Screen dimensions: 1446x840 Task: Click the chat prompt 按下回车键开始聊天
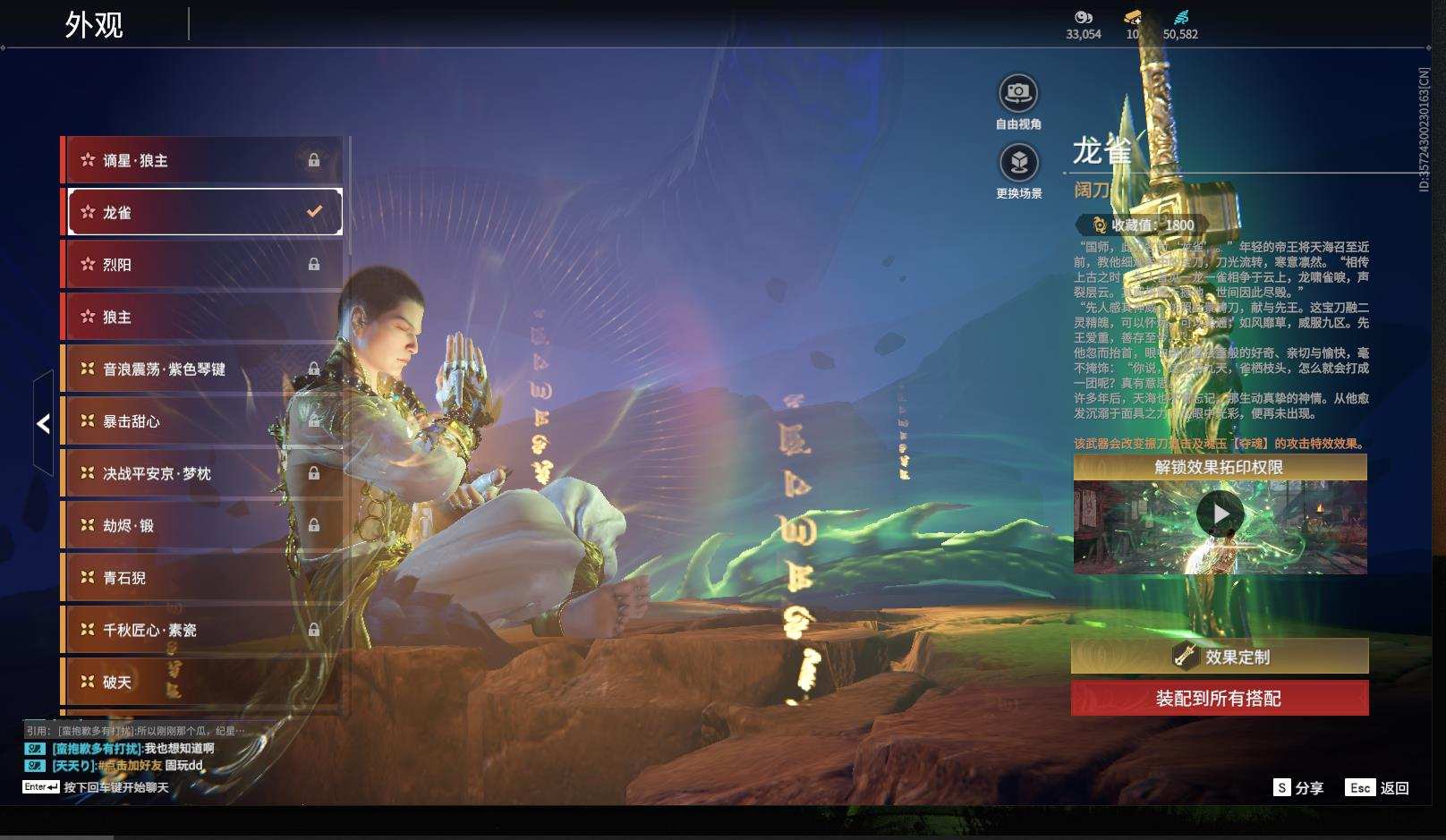(x=116, y=787)
